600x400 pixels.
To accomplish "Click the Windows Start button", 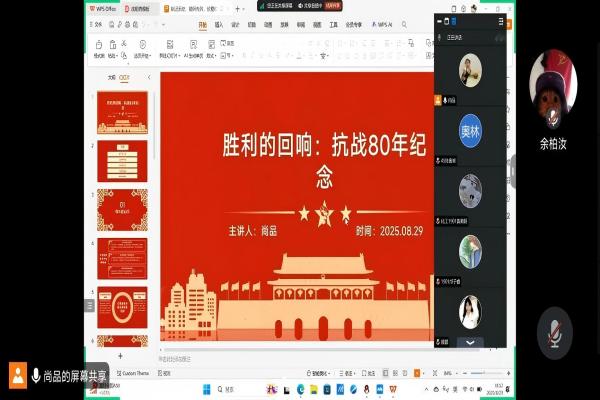I will tap(205, 389).
